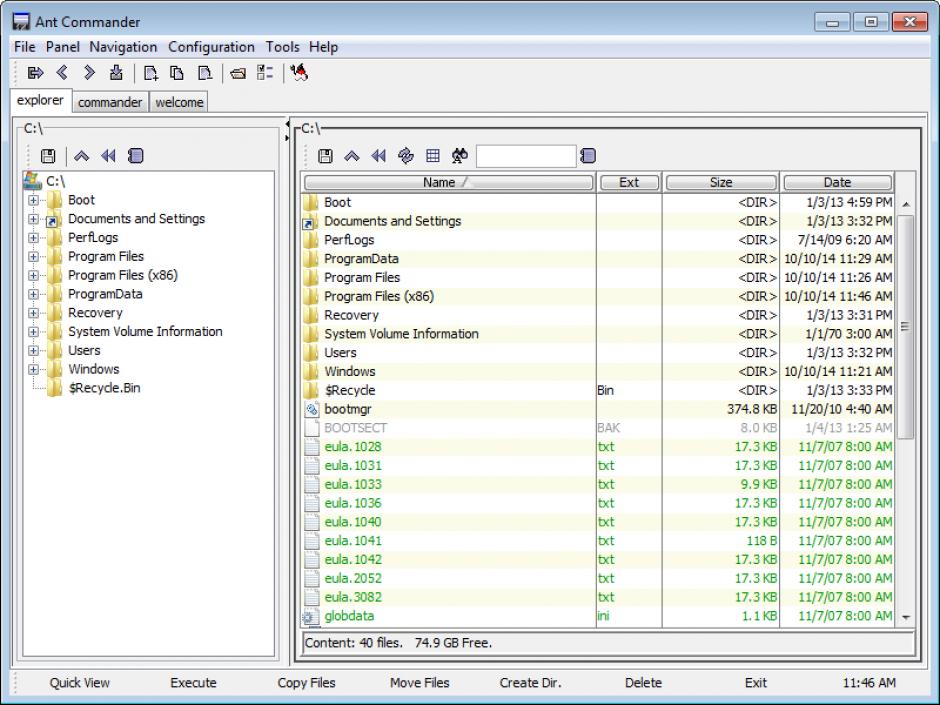Click the floppy drive icon in the left panel
This screenshot has height=705, width=940.
(x=48, y=156)
